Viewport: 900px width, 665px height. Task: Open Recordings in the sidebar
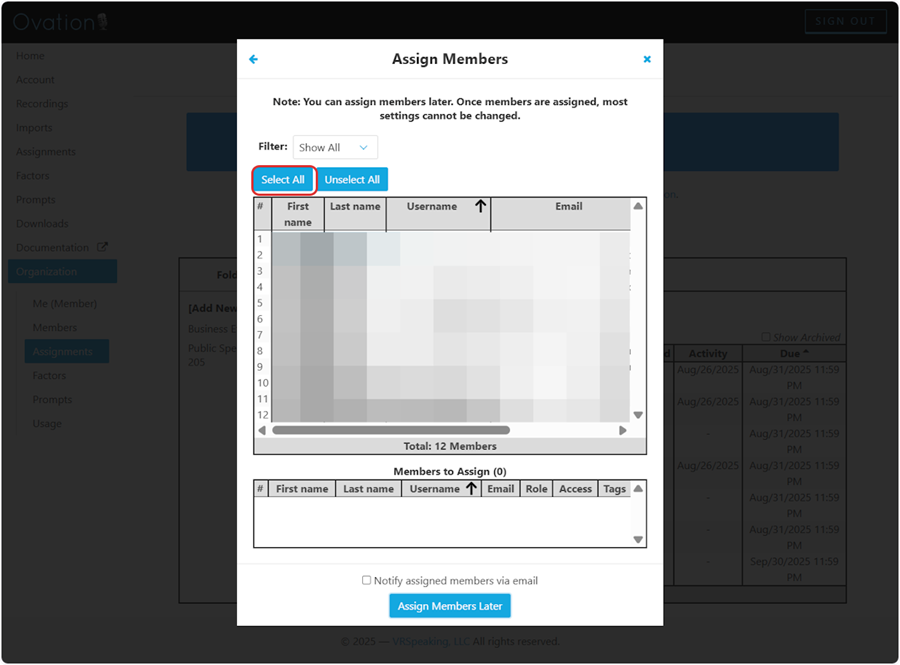tap(42, 104)
